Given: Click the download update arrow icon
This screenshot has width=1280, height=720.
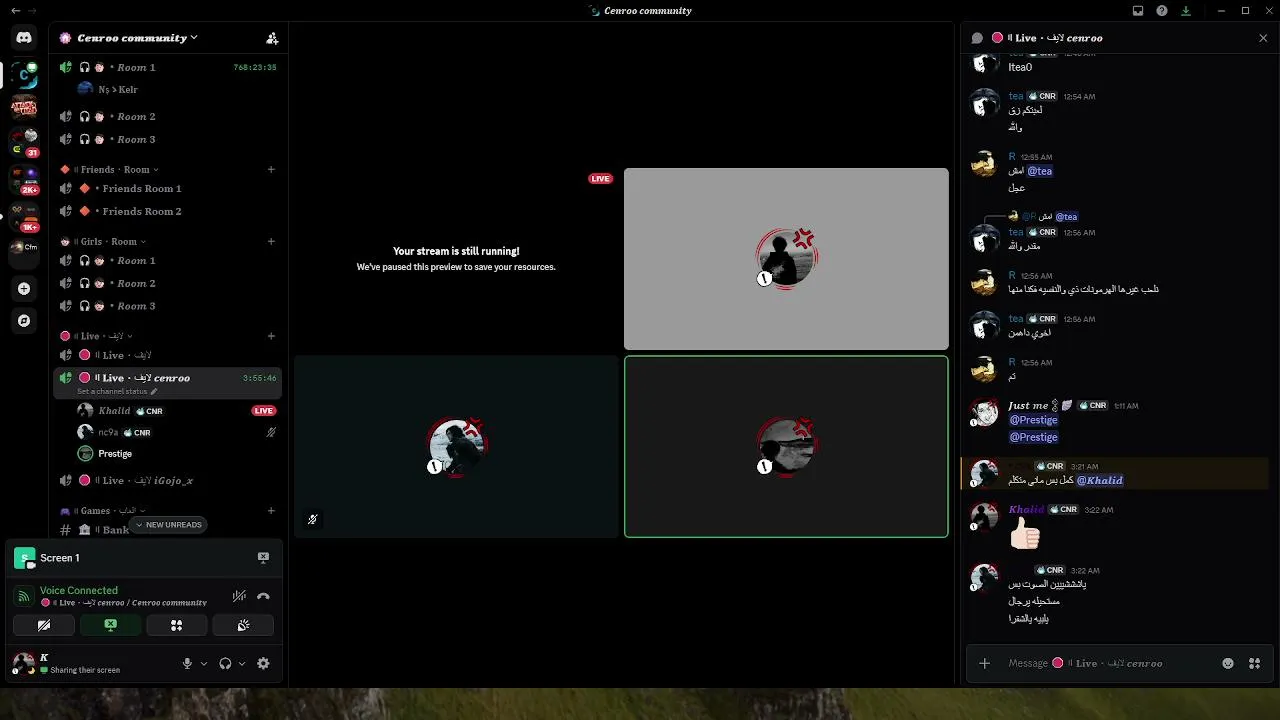Looking at the screenshot, I should pos(1186,11).
